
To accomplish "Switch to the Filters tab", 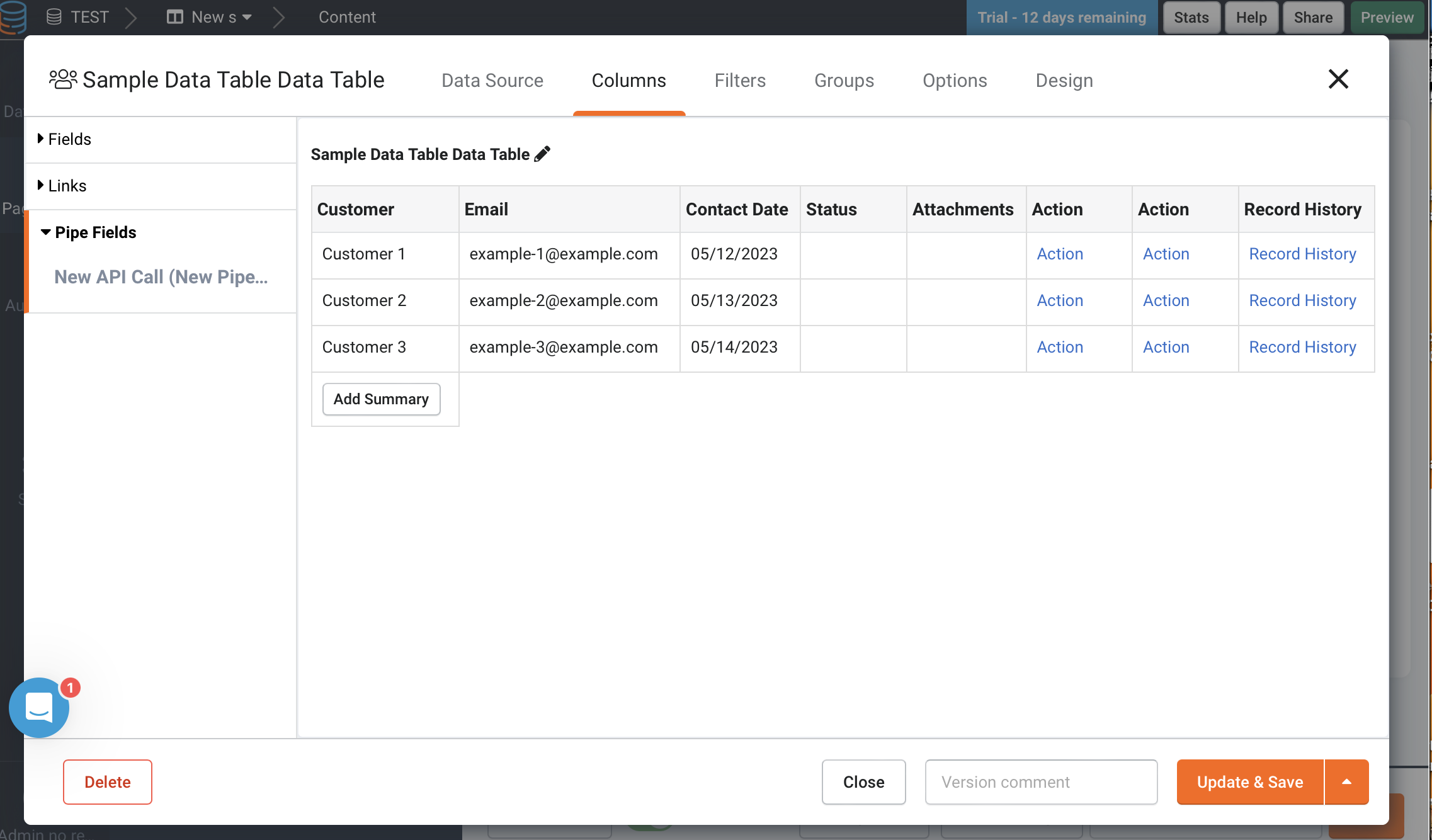I will pos(740,80).
